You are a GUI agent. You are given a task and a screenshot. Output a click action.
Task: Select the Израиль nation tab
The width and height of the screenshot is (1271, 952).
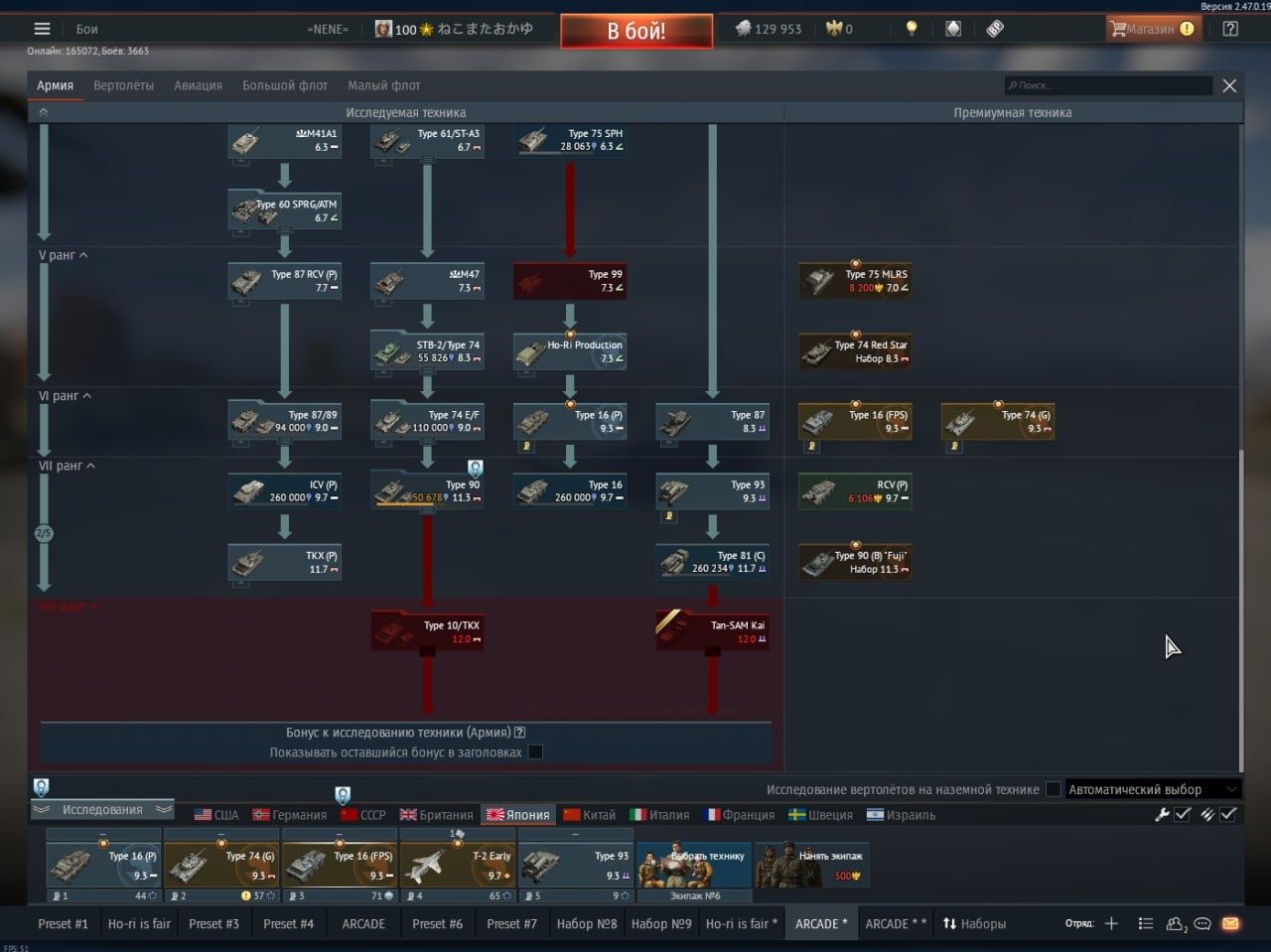coord(901,815)
